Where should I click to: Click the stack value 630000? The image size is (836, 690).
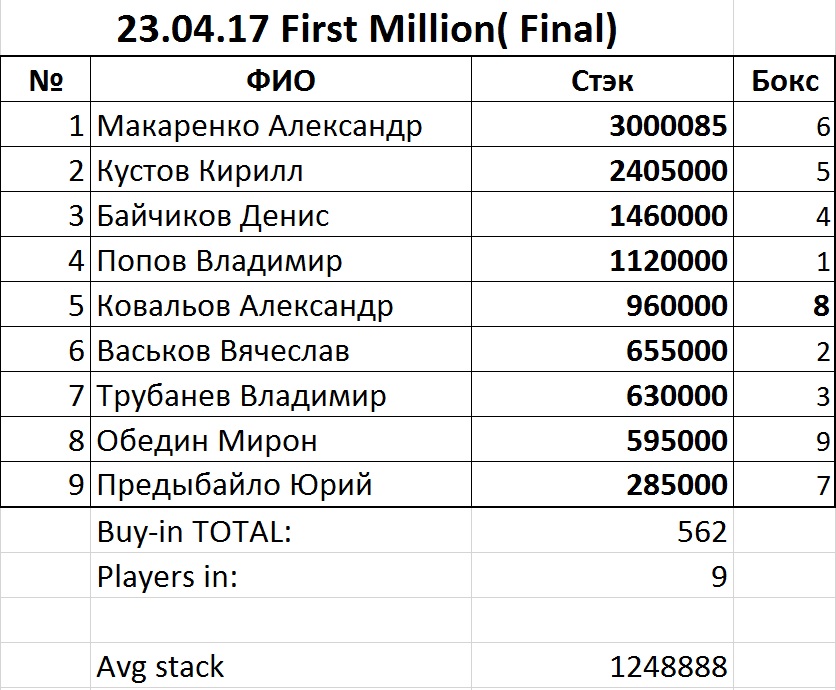coord(675,396)
